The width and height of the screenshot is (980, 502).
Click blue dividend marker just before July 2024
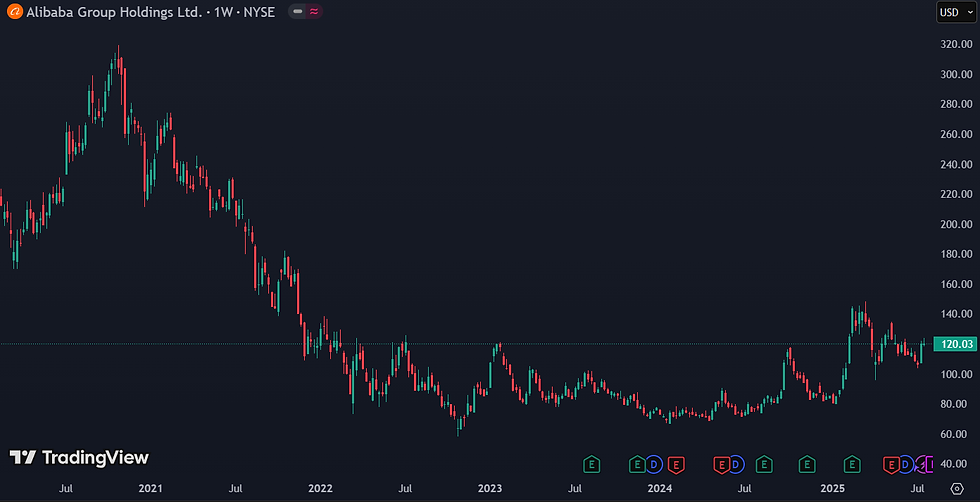[x=736, y=464]
